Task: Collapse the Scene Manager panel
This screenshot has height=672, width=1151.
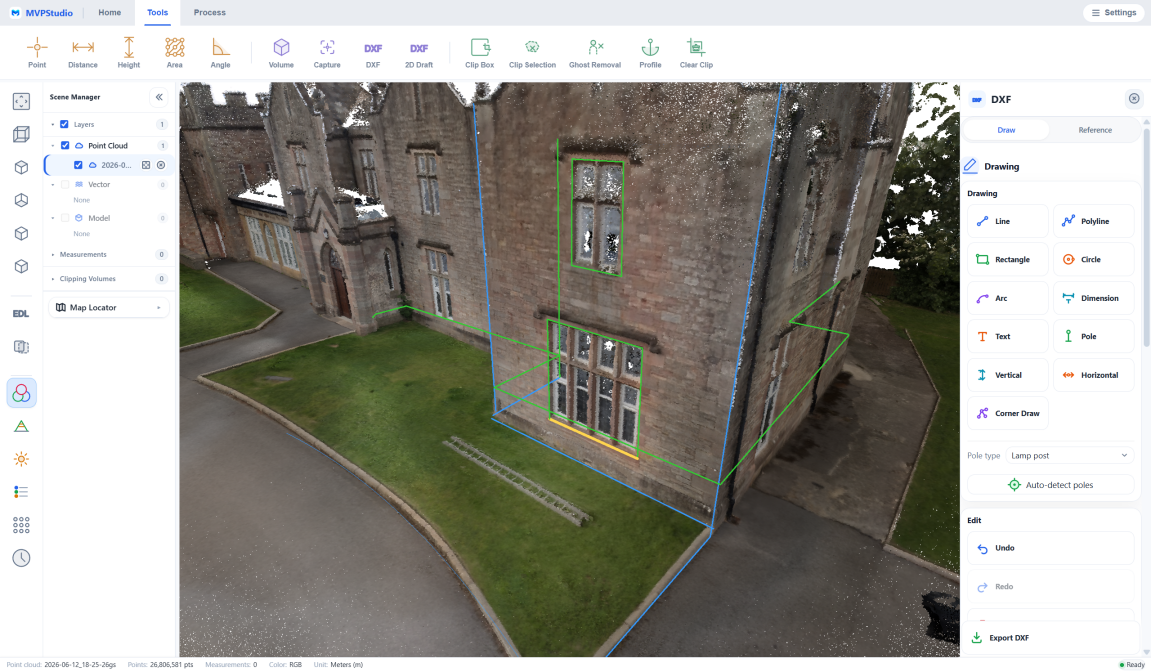Action: point(159,97)
